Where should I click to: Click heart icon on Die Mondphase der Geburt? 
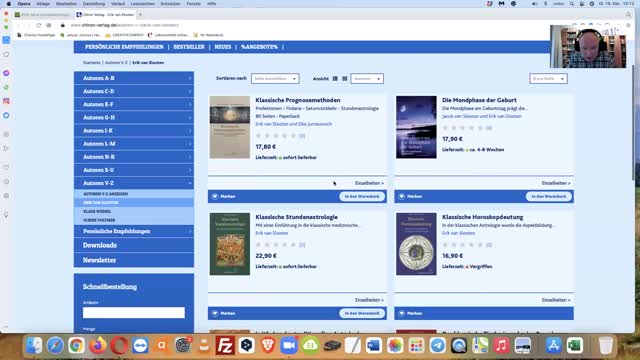pyautogui.click(x=402, y=196)
